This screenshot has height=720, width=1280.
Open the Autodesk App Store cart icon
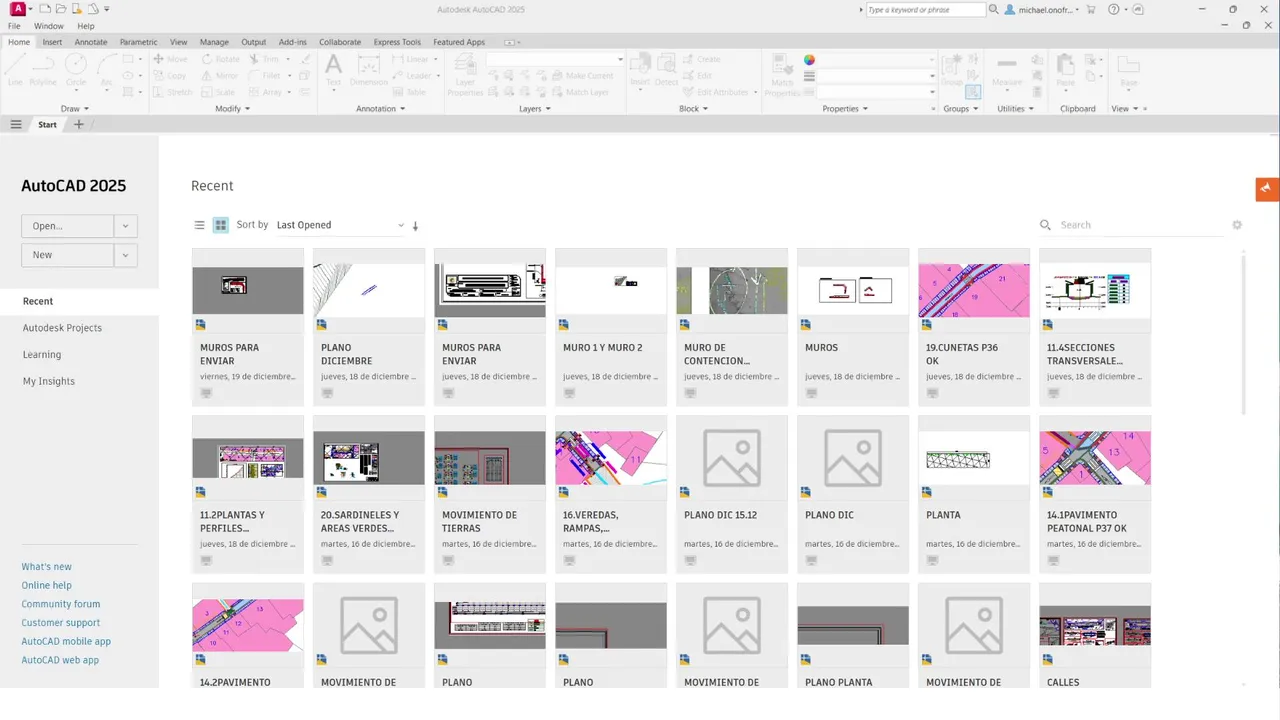click(x=1091, y=9)
